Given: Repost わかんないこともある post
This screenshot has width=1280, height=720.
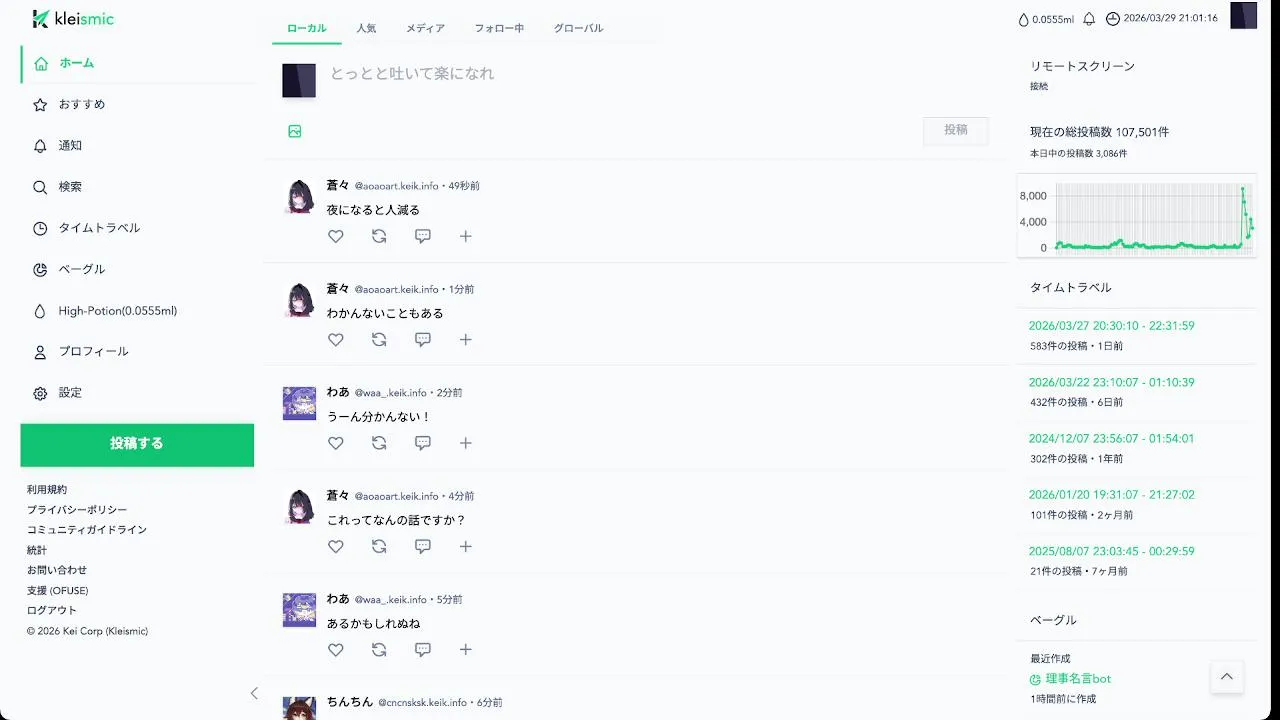Looking at the screenshot, I should pos(379,340).
